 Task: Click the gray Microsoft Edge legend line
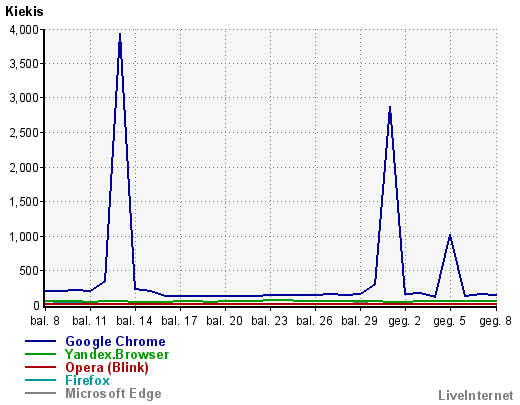pyautogui.click(x=40, y=393)
